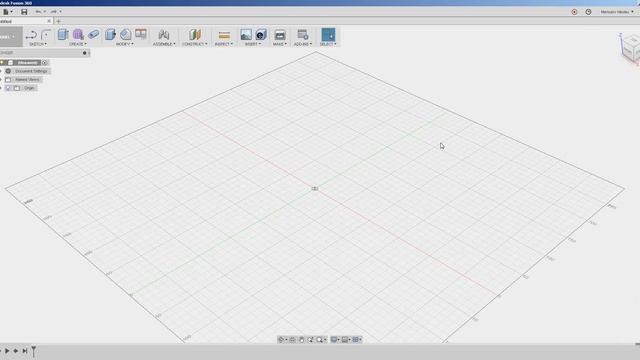
Task: Click the Pan hand tool
Action: [302, 340]
